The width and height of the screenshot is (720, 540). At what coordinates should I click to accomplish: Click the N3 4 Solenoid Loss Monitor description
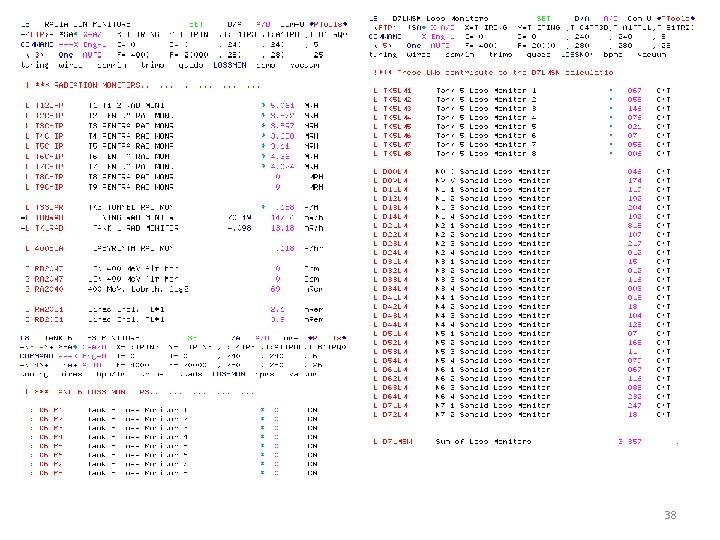click(493, 289)
